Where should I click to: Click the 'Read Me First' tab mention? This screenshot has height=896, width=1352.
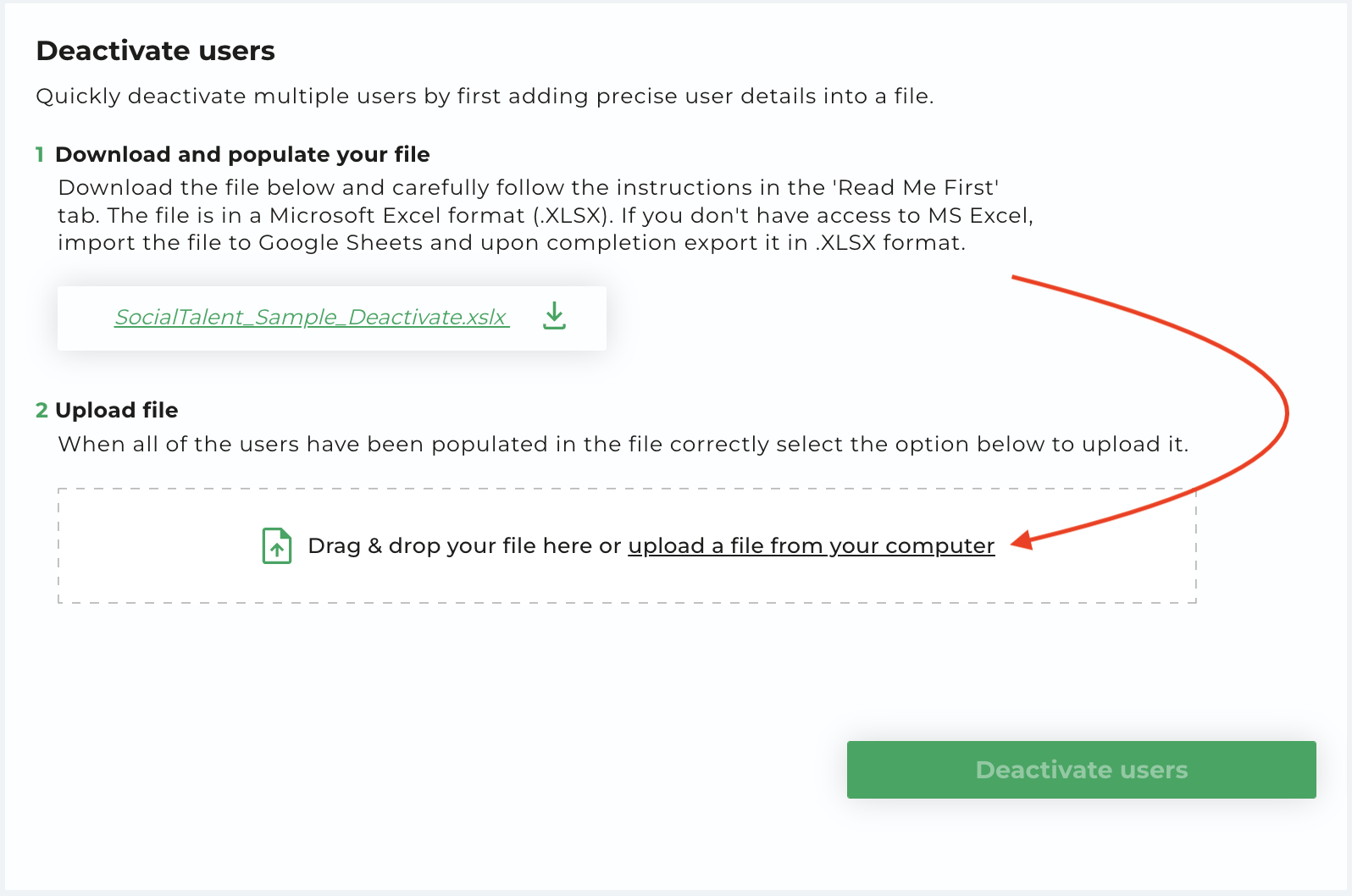pos(916,187)
